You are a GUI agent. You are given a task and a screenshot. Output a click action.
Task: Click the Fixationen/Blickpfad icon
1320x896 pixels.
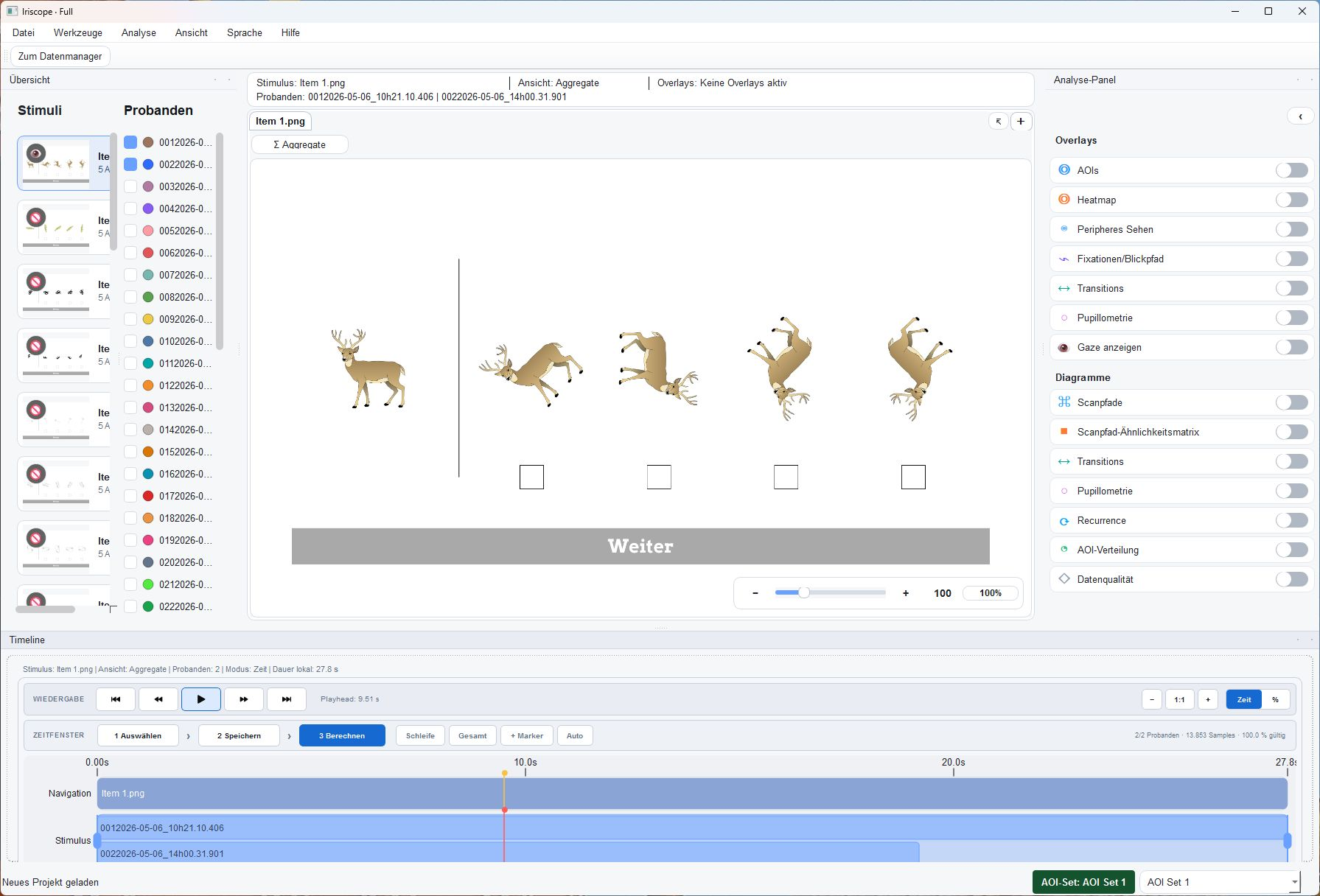pyautogui.click(x=1064, y=259)
